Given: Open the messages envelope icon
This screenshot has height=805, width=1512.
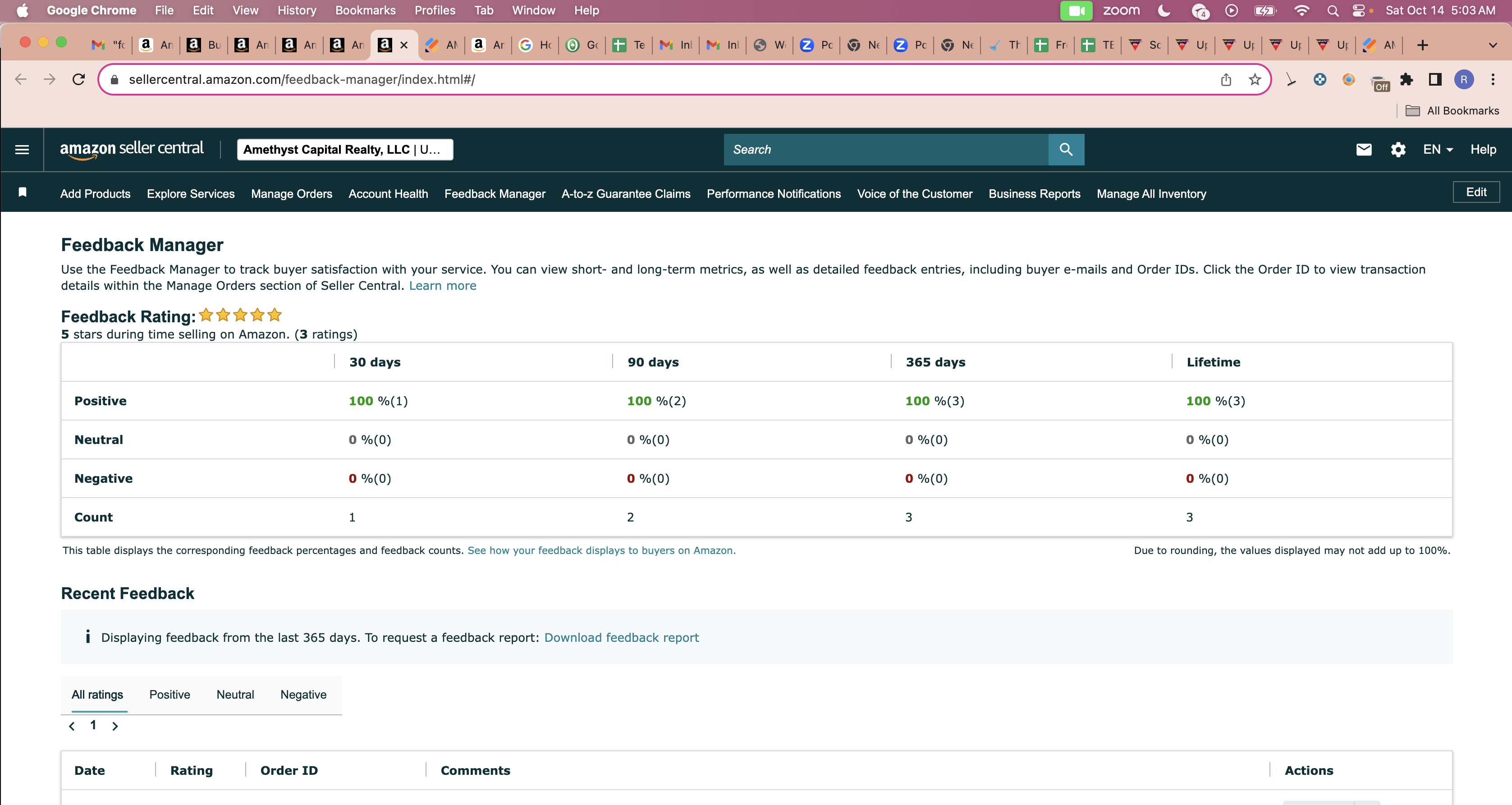Looking at the screenshot, I should pyautogui.click(x=1364, y=150).
